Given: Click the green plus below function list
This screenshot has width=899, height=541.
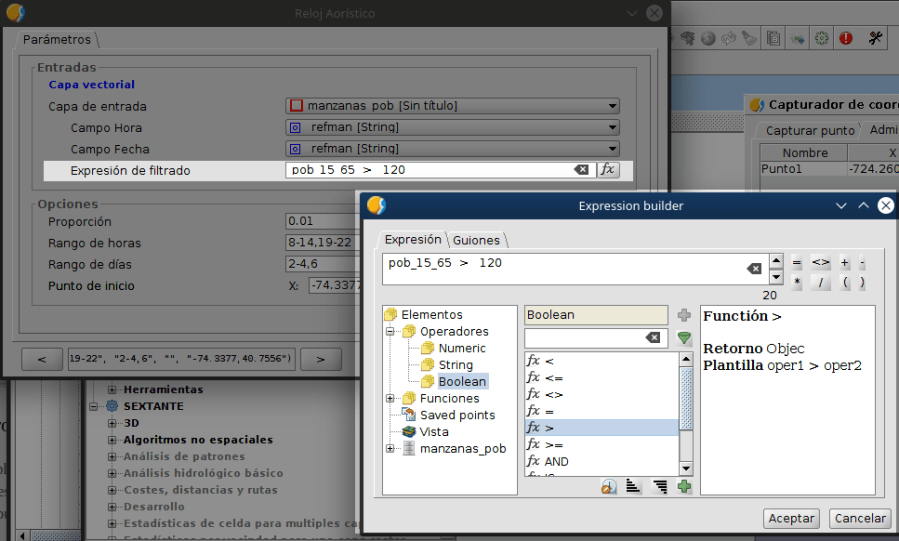Looking at the screenshot, I should (684, 486).
